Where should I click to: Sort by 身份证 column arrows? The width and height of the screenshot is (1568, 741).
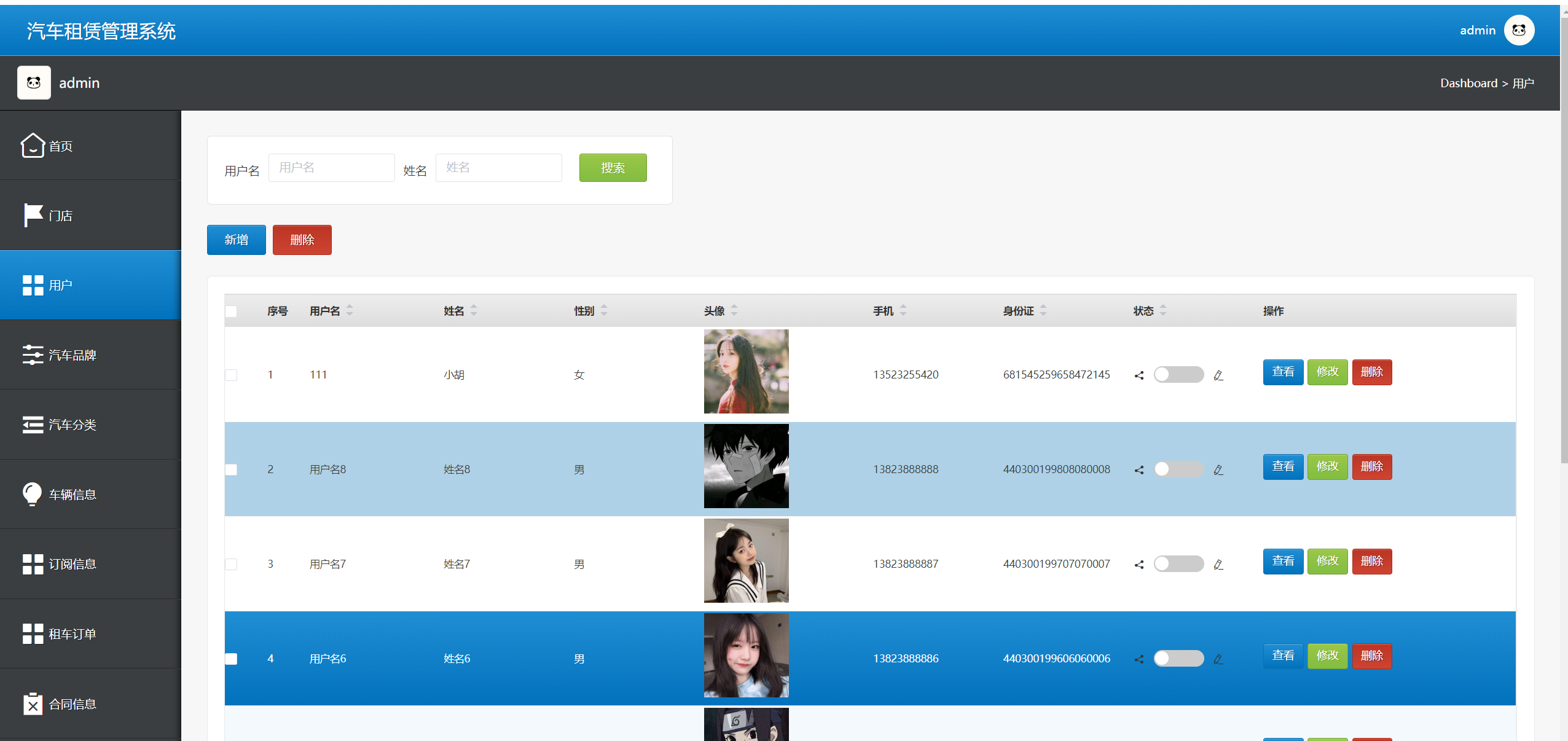(1043, 310)
